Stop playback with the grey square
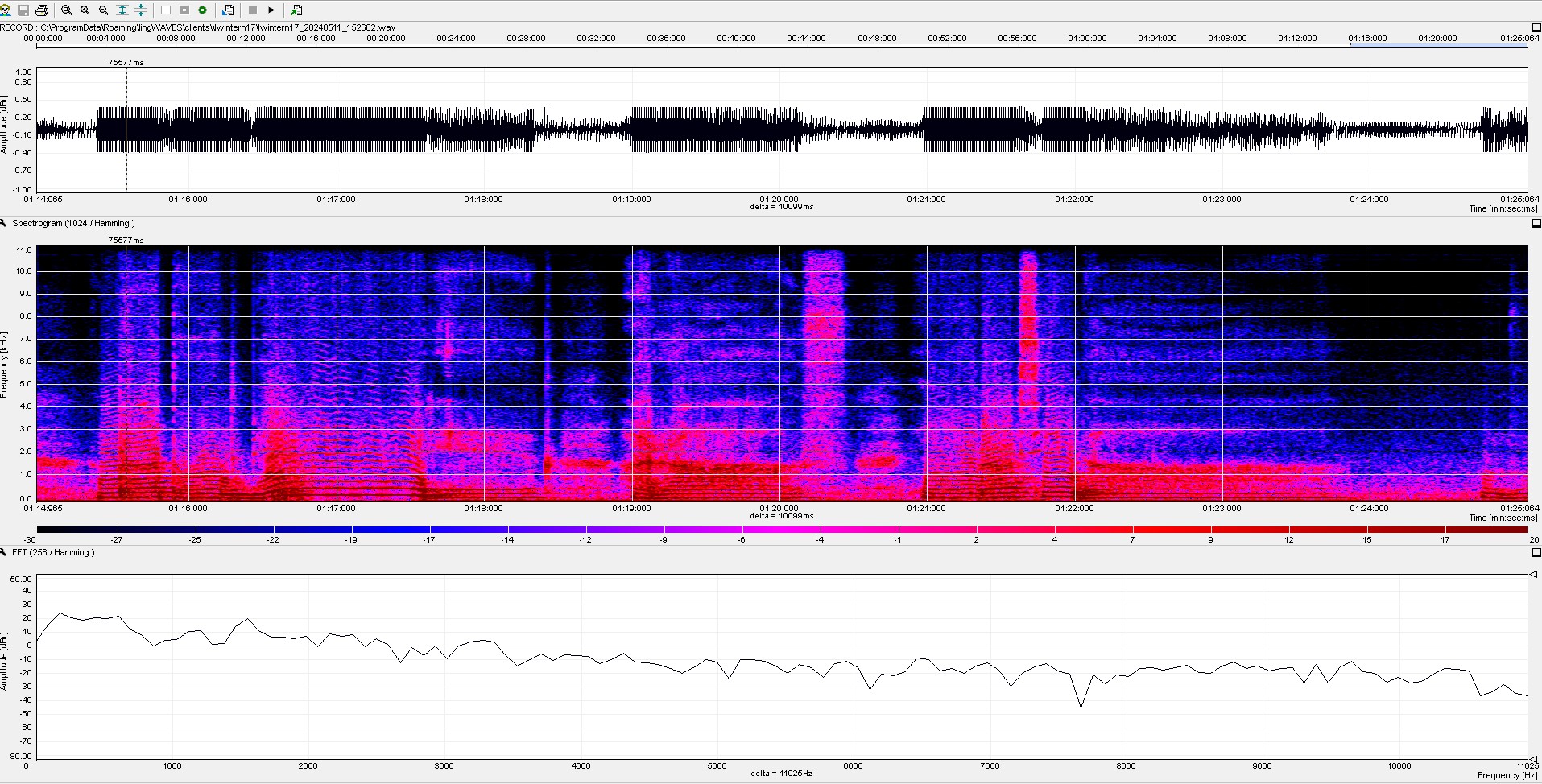 pos(253,10)
